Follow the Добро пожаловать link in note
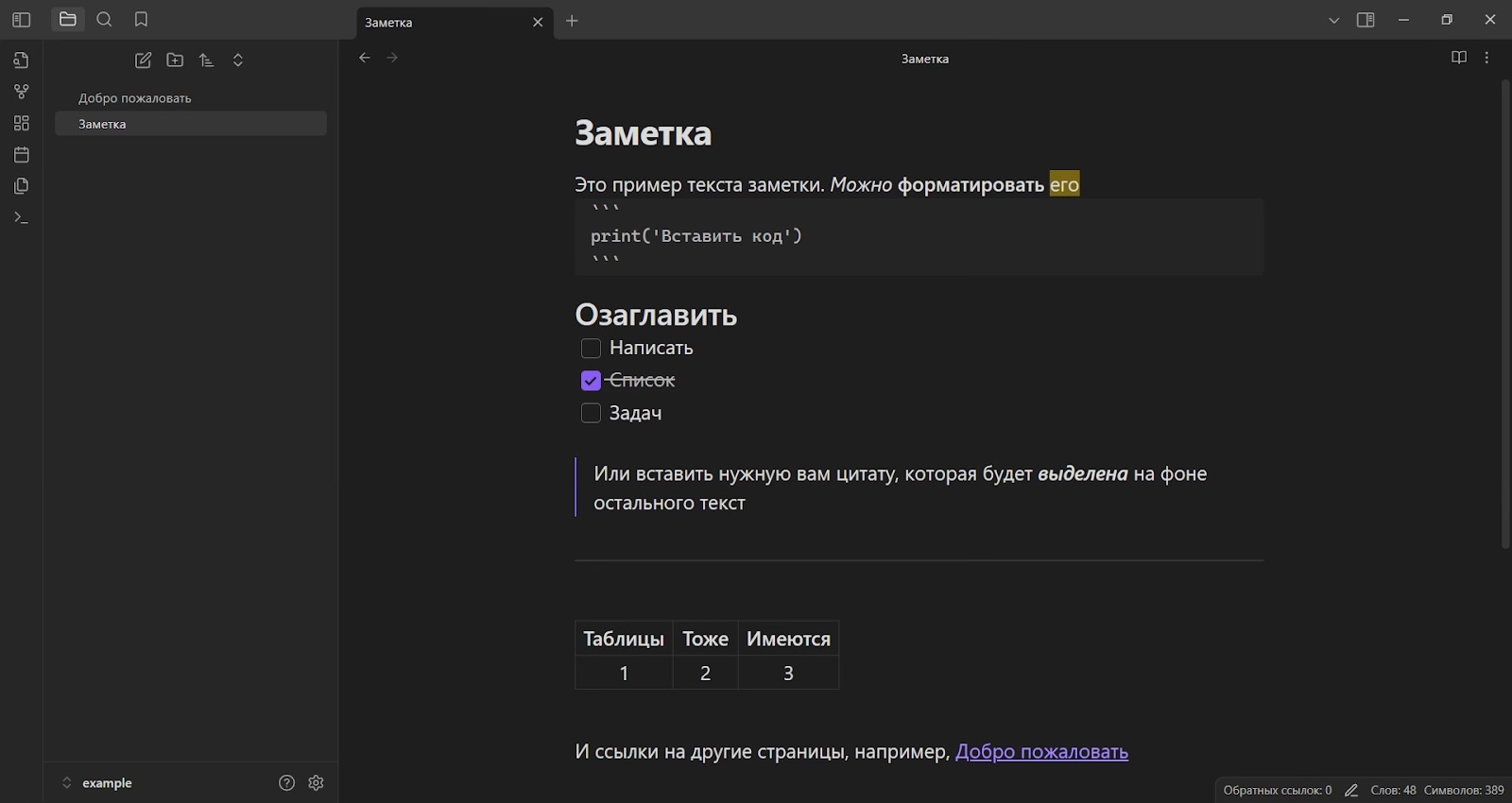 point(1042,752)
